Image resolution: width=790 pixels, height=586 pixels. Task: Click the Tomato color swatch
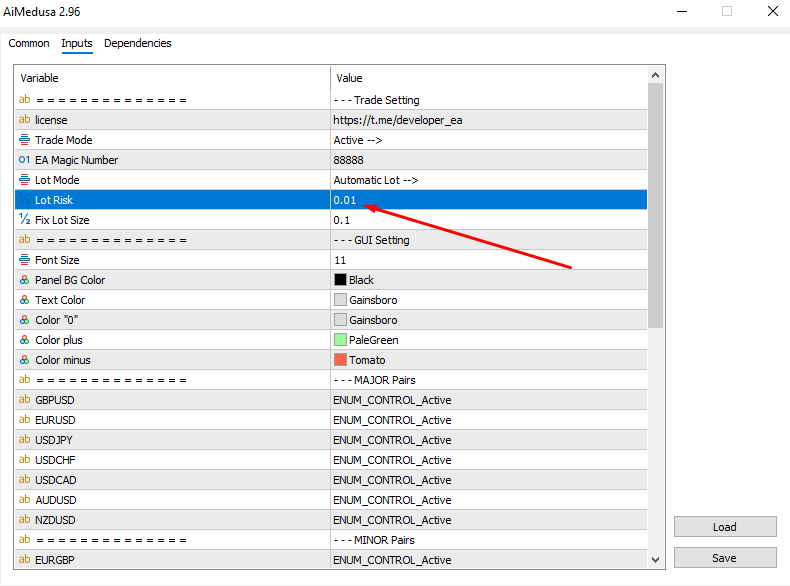(340, 360)
